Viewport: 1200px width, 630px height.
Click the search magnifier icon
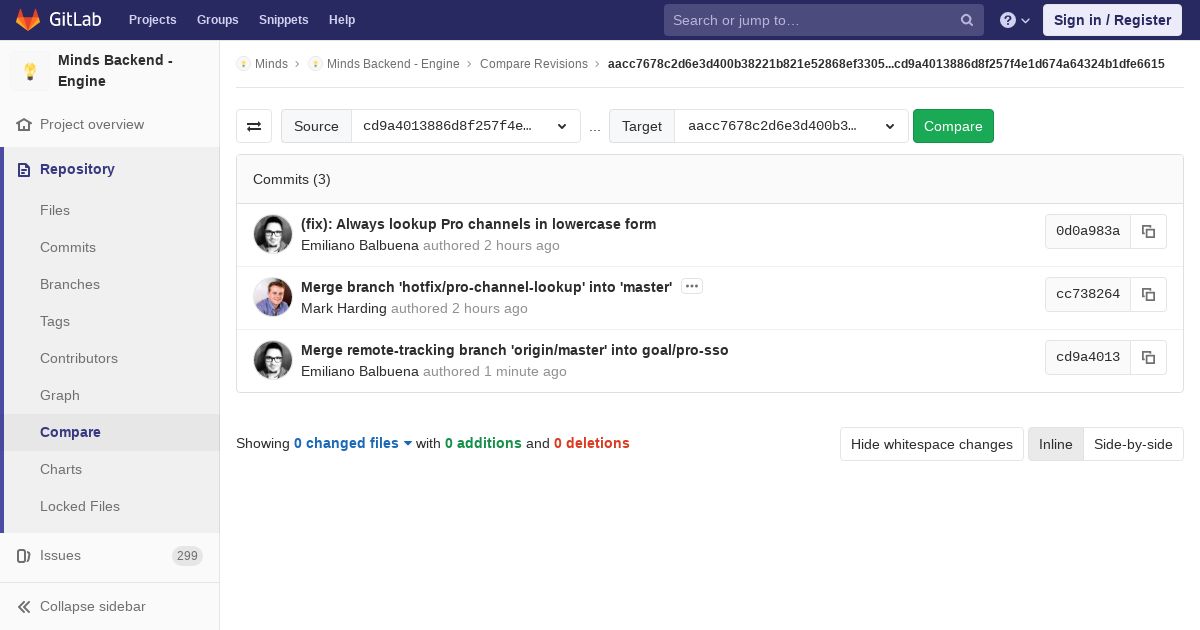tap(967, 20)
